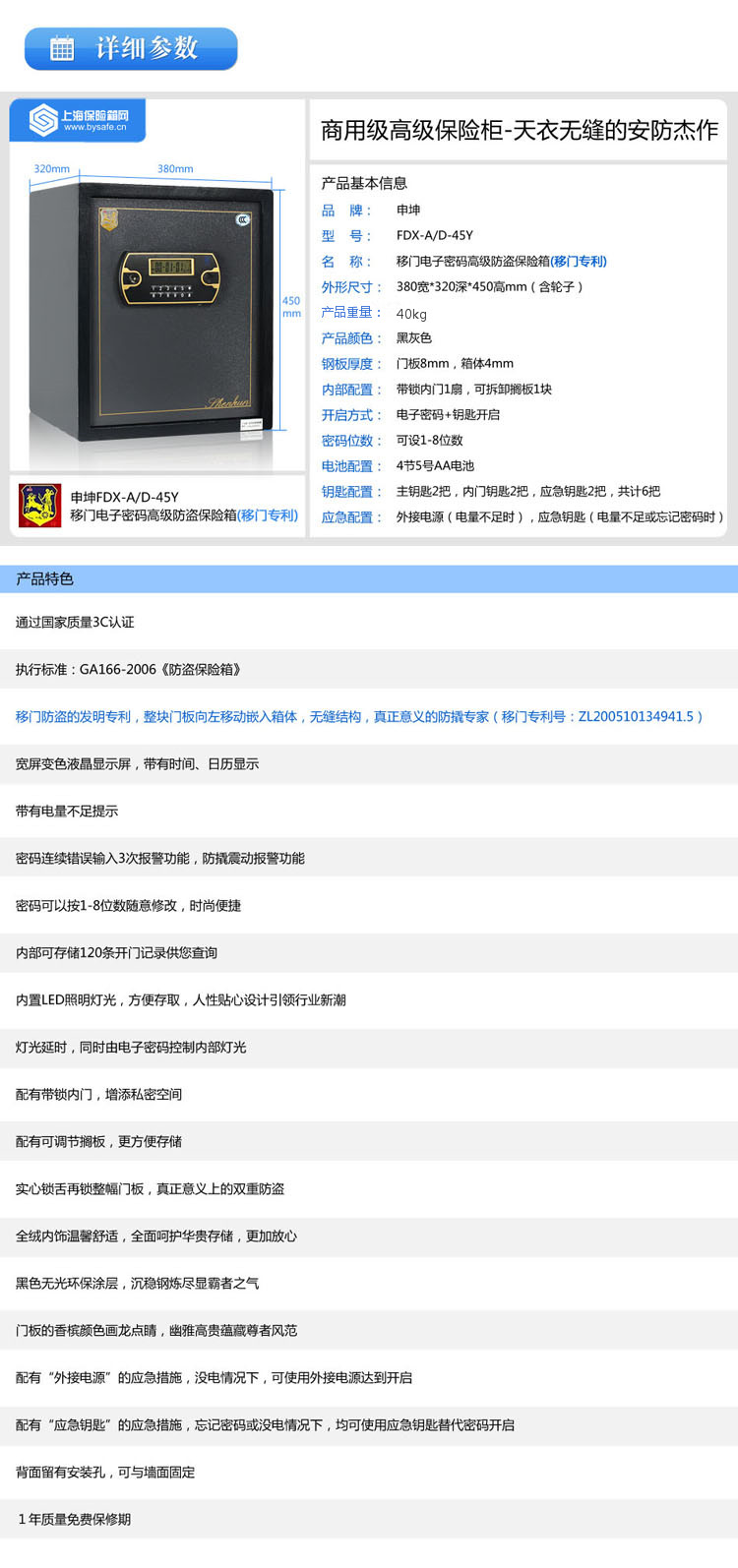Click the 产品特色 section header
Viewport: 738px width, 1568px height.
pyautogui.click(x=369, y=578)
